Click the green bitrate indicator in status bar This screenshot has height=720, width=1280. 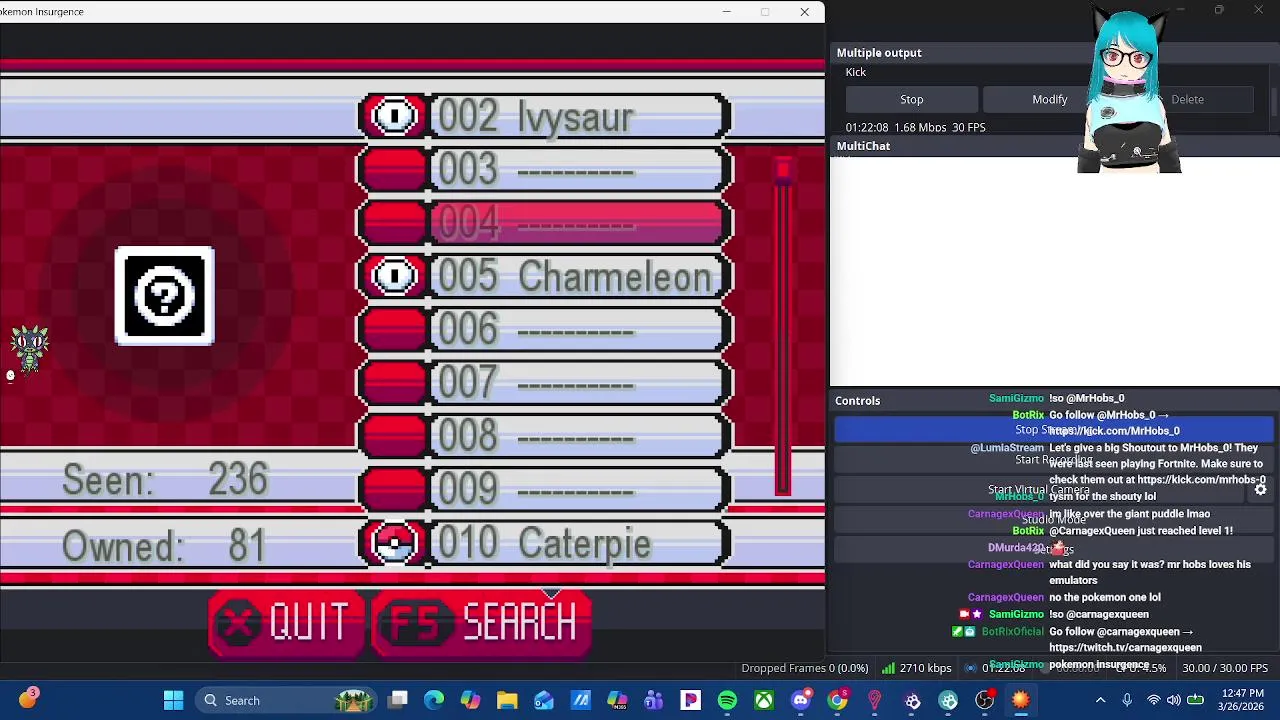888,668
